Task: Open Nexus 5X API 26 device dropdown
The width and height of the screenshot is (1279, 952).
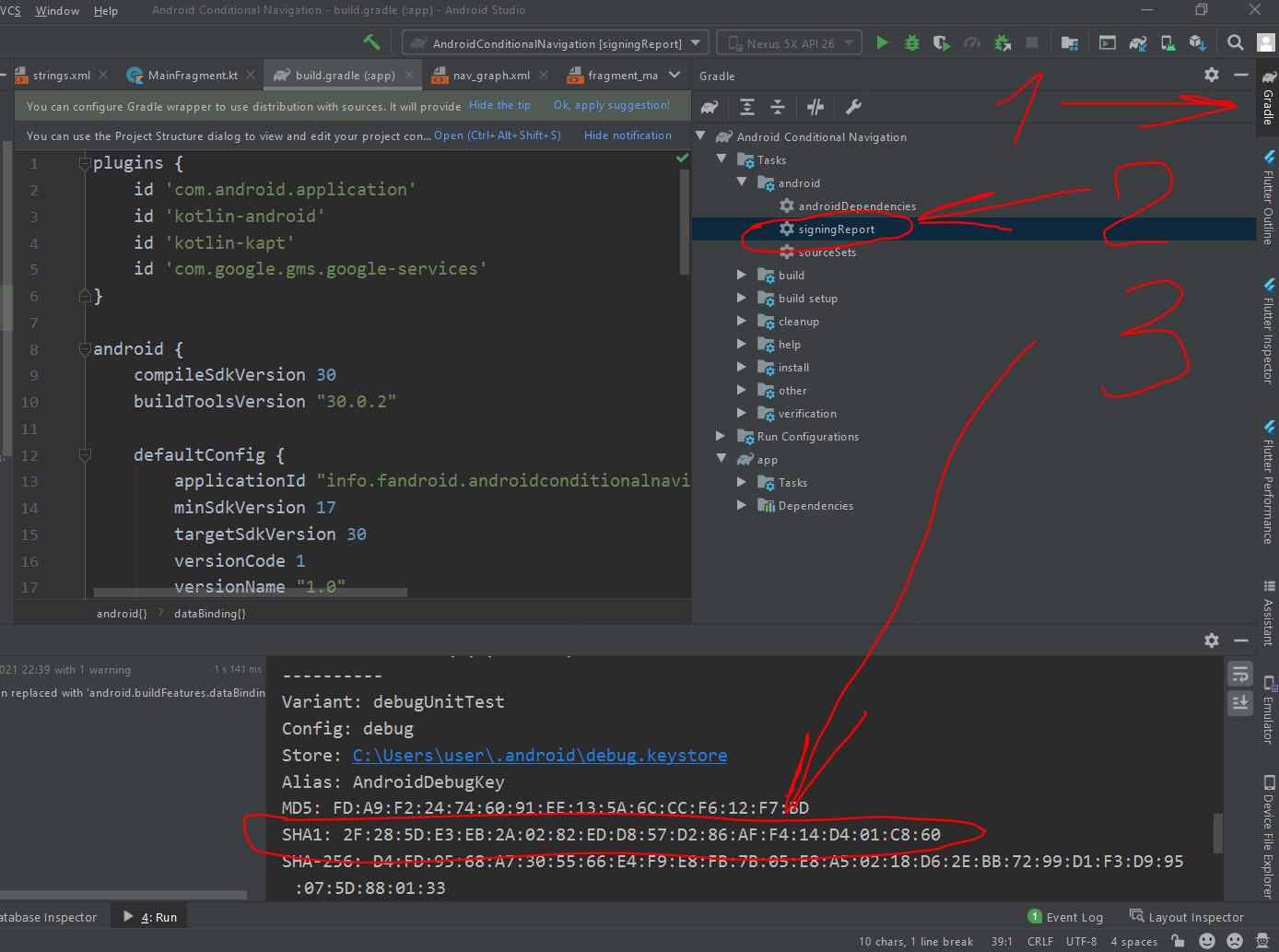Action: (790, 43)
